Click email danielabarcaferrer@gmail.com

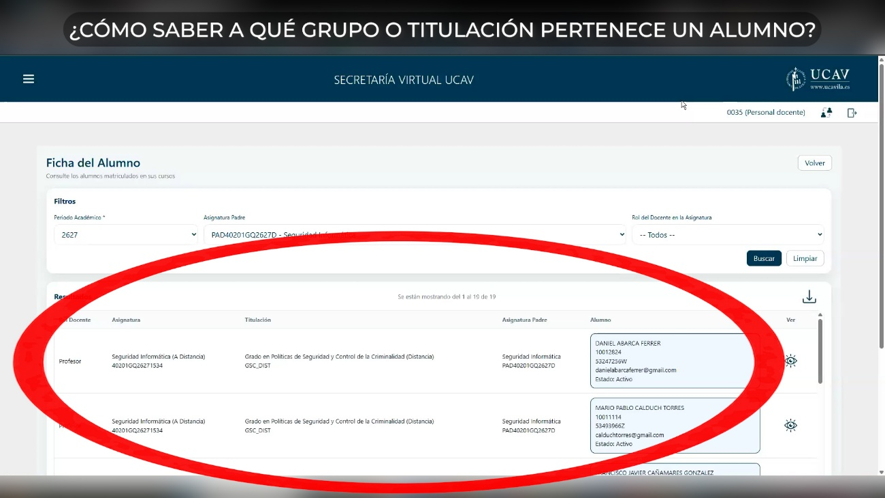coord(636,370)
